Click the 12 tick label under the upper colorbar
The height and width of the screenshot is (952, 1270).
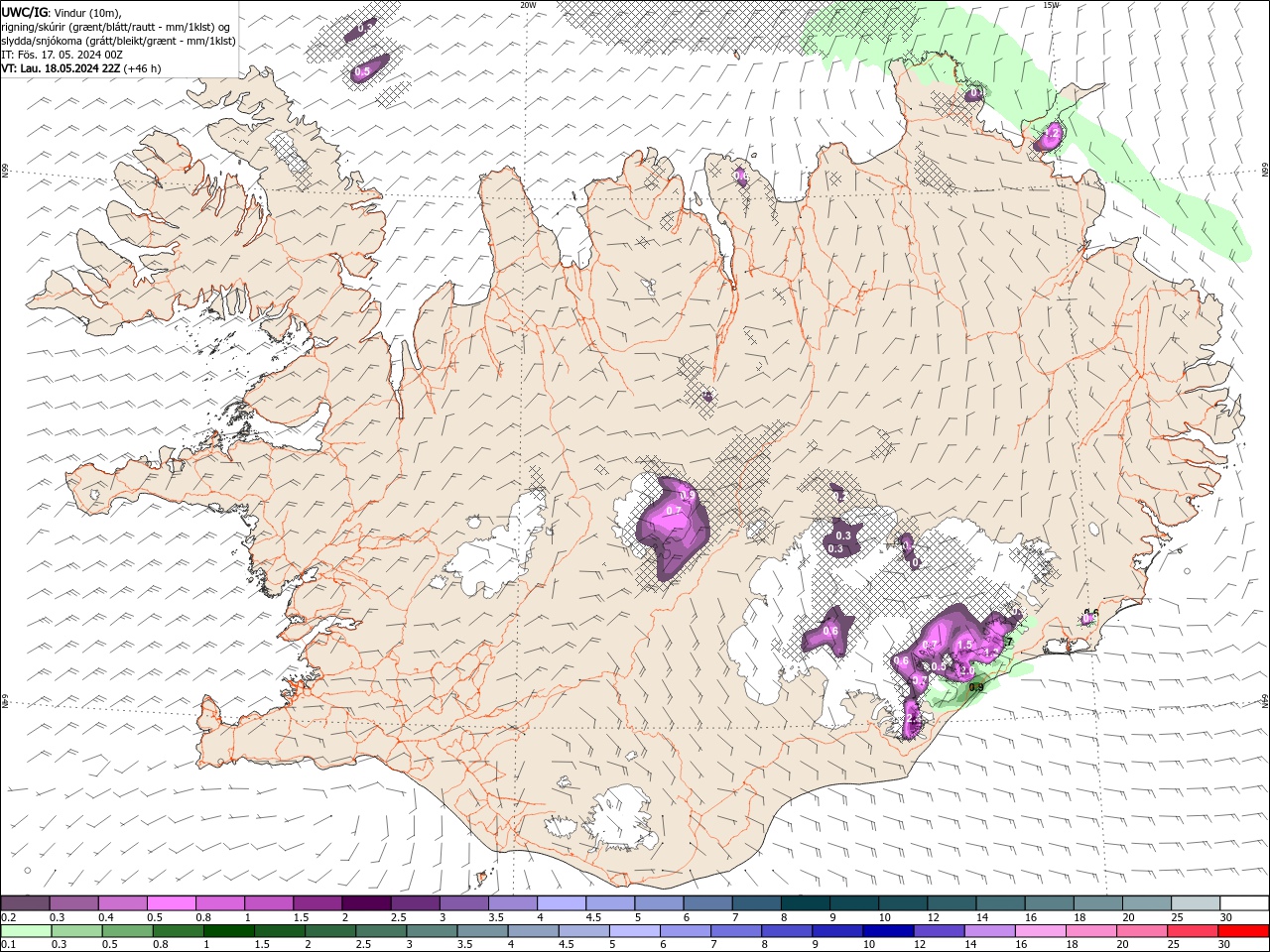pyautogui.click(x=934, y=917)
